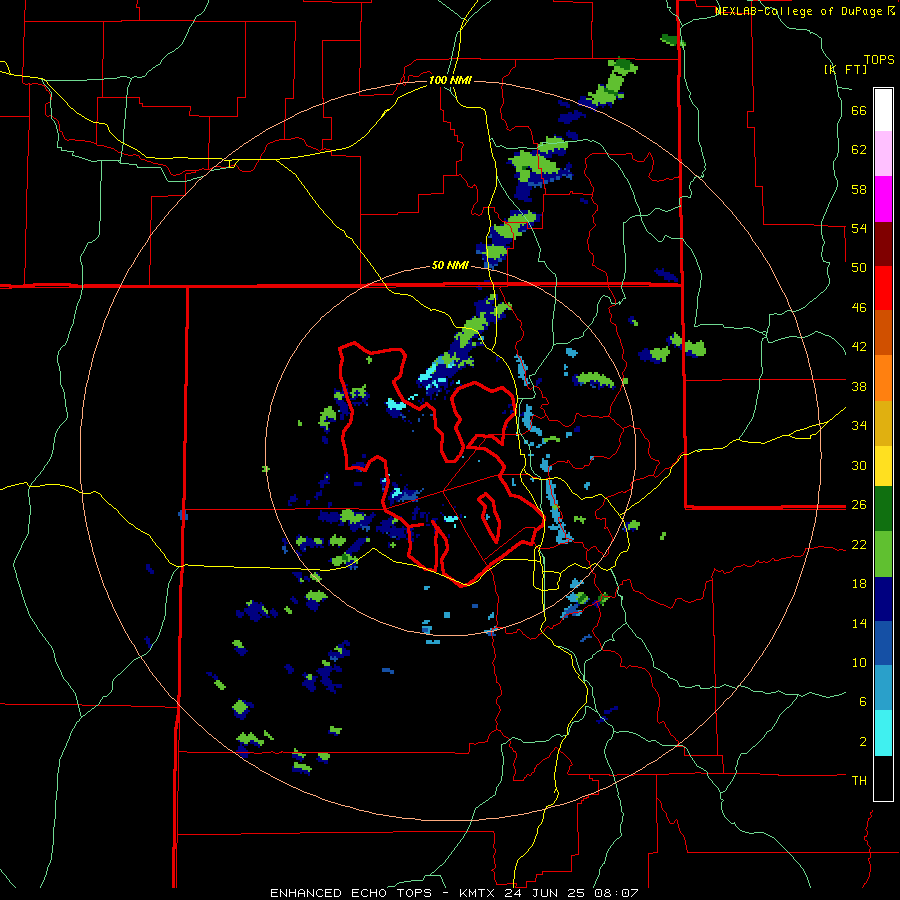Click the light blue 6-10 kft swatch
The height and width of the screenshot is (900, 900).
click(x=883, y=688)
